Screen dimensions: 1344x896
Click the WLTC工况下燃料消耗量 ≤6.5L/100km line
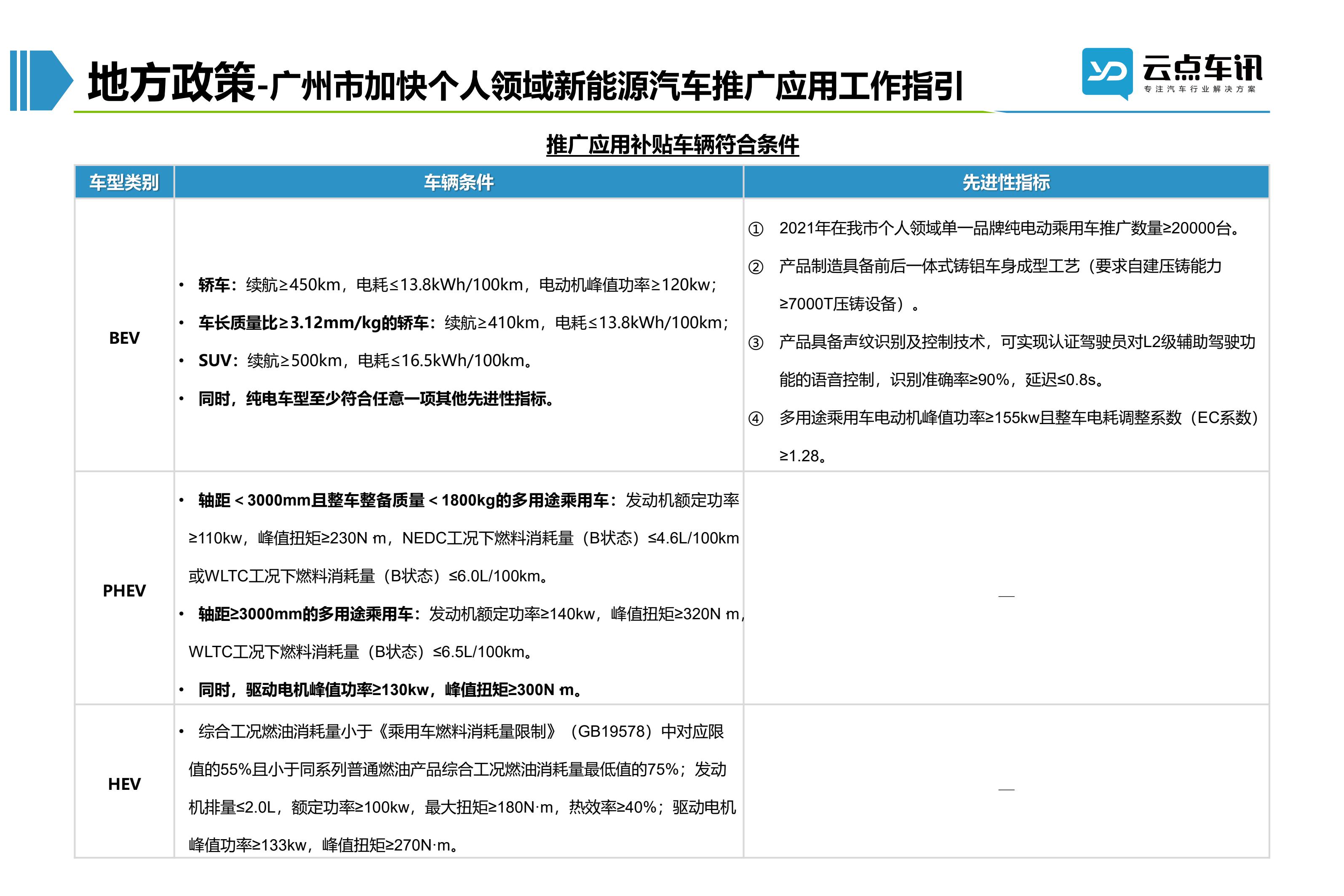tap(361, 652)
